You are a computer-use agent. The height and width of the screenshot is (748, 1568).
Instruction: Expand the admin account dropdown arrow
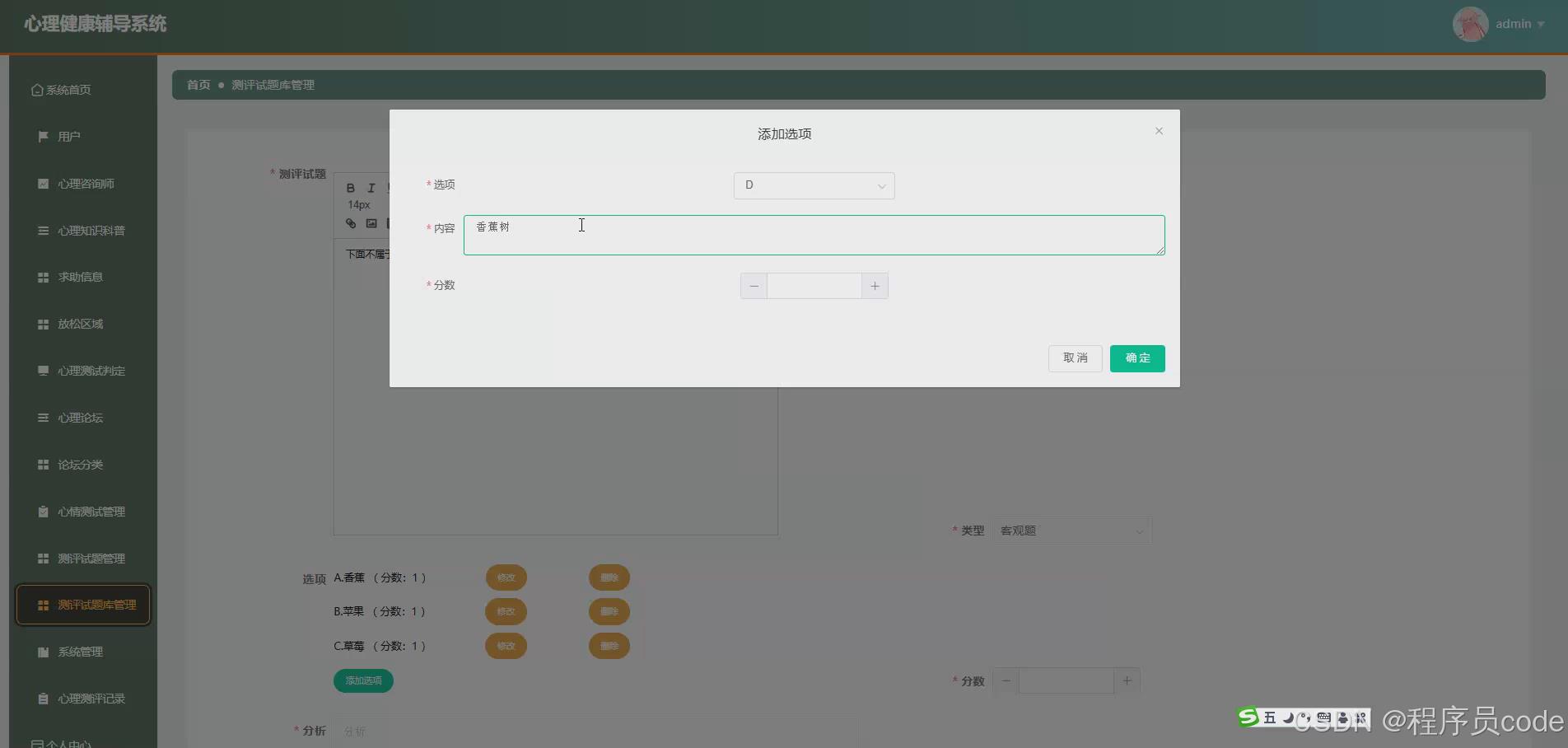(x=1542, y=24)
